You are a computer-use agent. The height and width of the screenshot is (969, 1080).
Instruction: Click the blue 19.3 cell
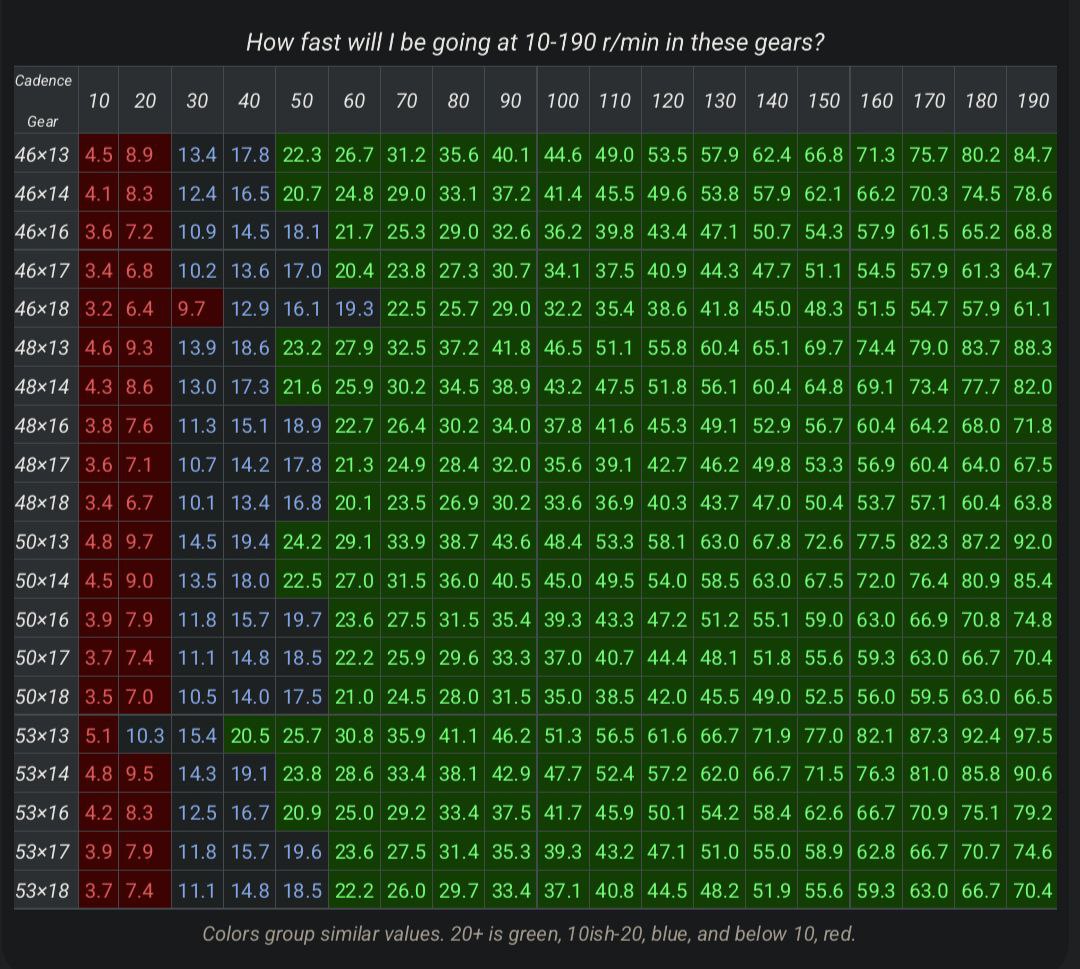(354, 309)
